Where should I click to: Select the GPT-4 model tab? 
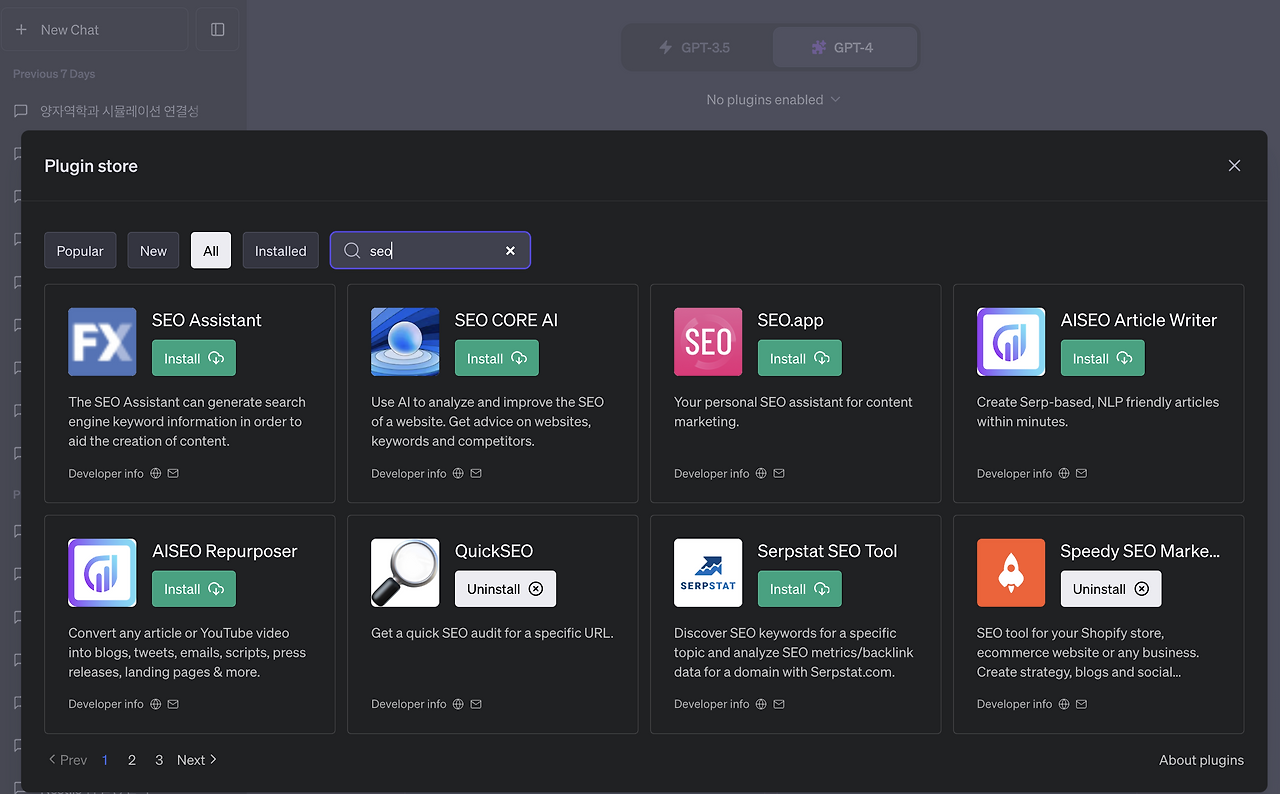[844, 48]
